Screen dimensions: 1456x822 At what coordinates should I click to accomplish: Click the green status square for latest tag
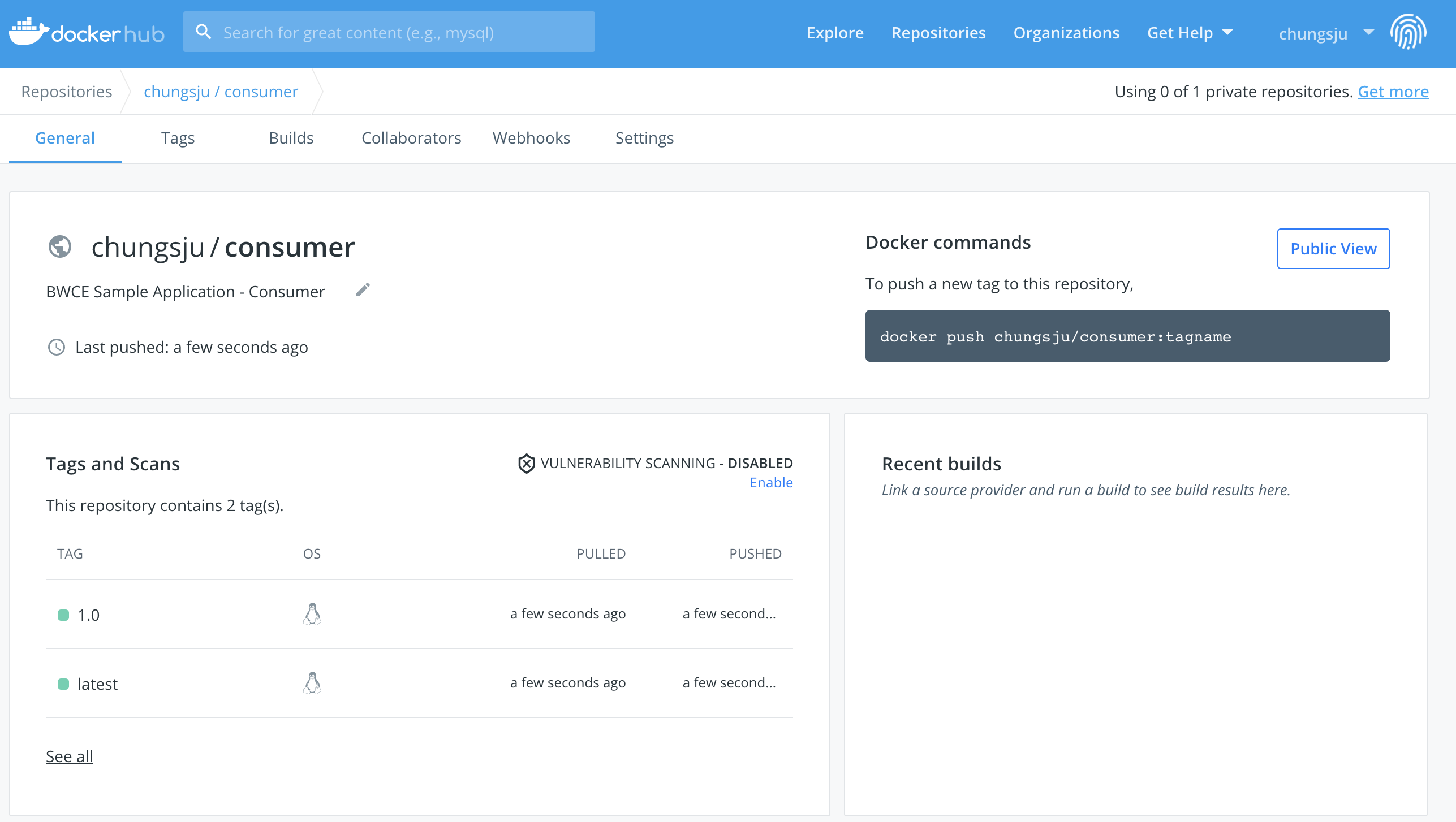pyautogui.click(x=63, y=684)
